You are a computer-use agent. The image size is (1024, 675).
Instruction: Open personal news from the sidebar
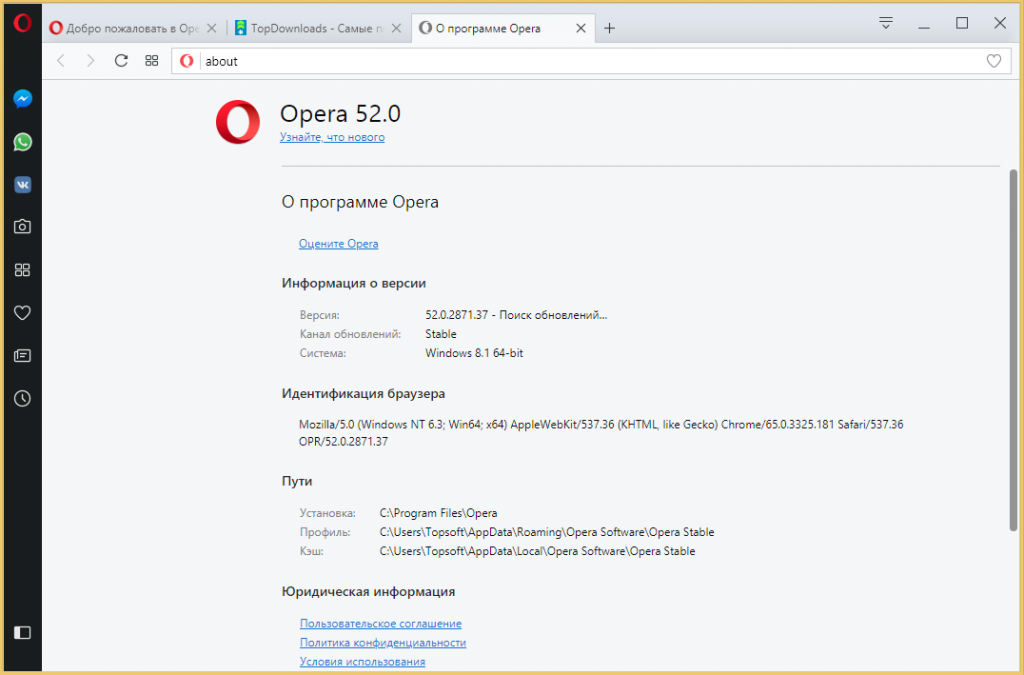22,356
